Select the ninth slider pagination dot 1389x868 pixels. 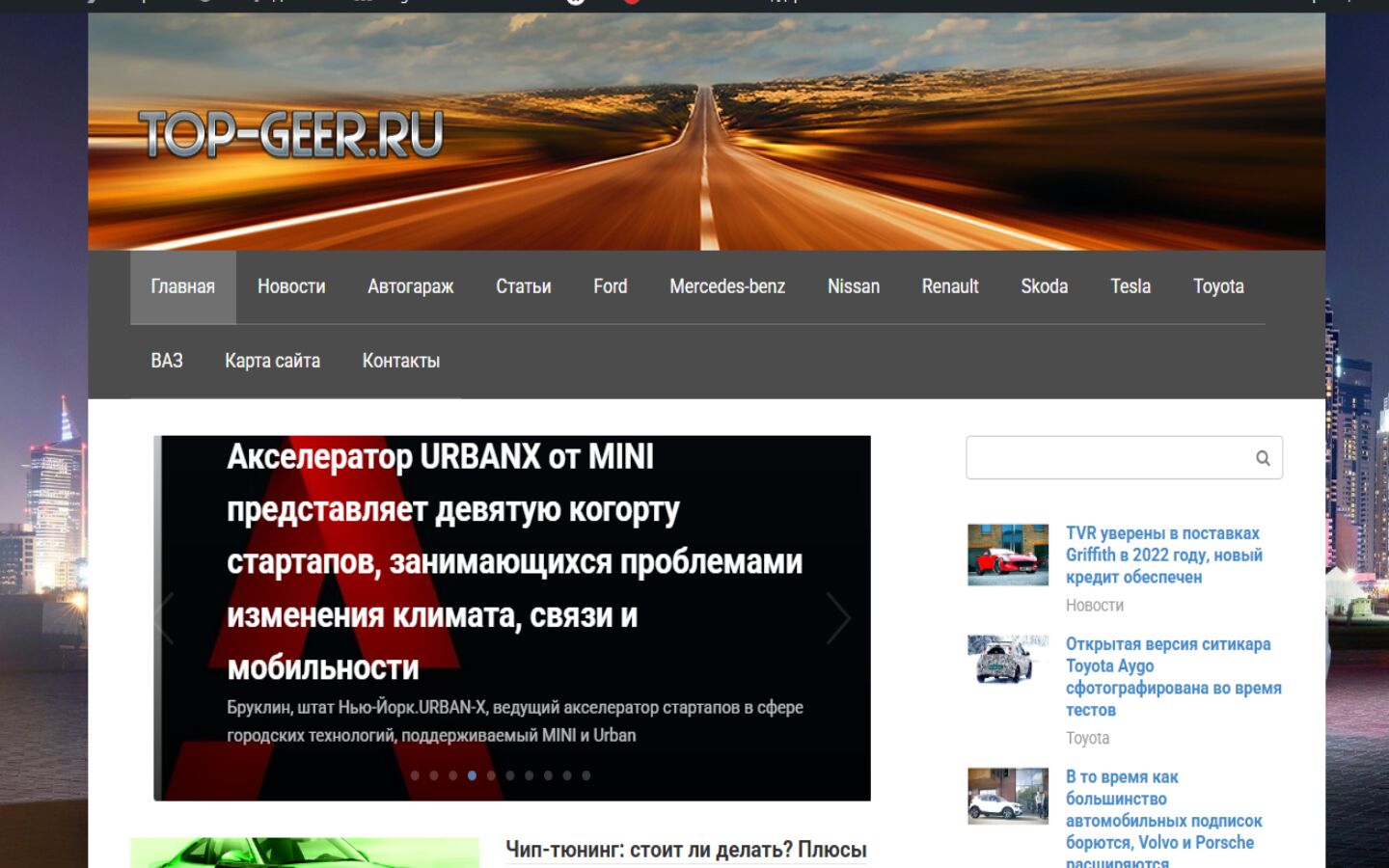click(x=567, y=775)
